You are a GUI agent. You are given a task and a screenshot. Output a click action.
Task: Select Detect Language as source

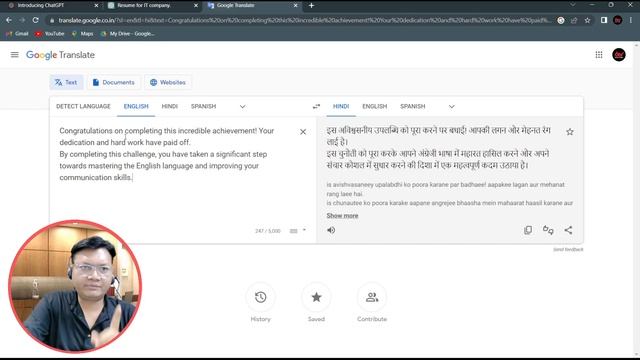(x=83, y=107)
